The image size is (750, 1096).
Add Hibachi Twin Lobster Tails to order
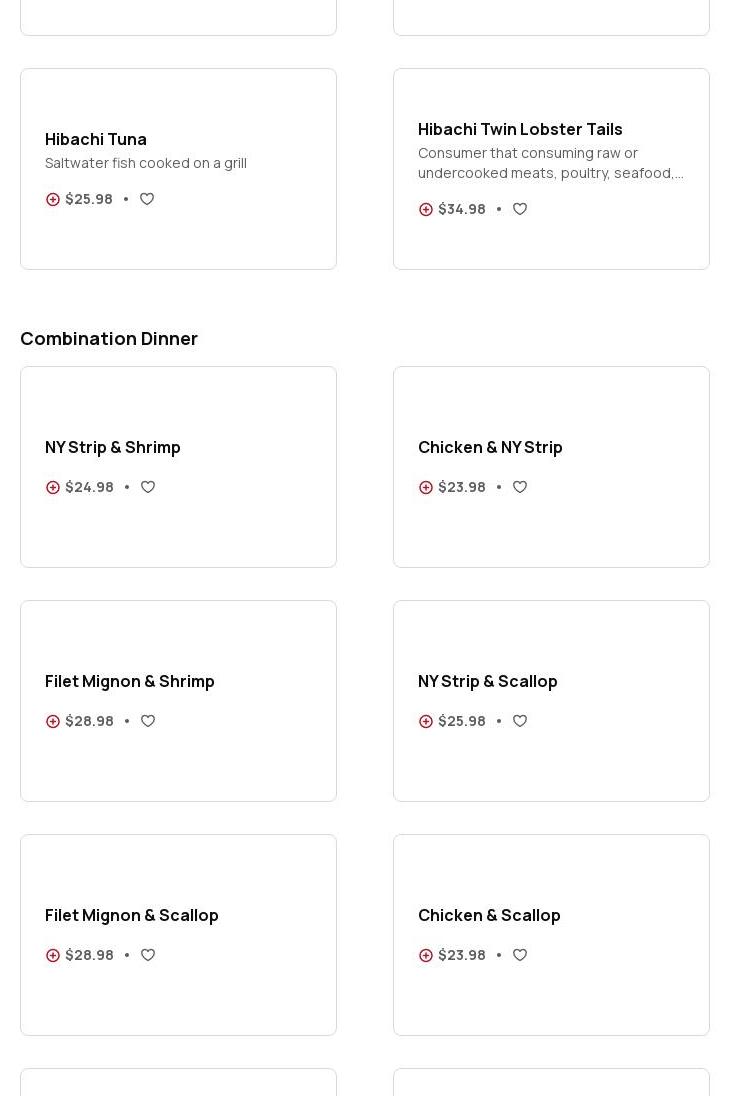[426, 209]
